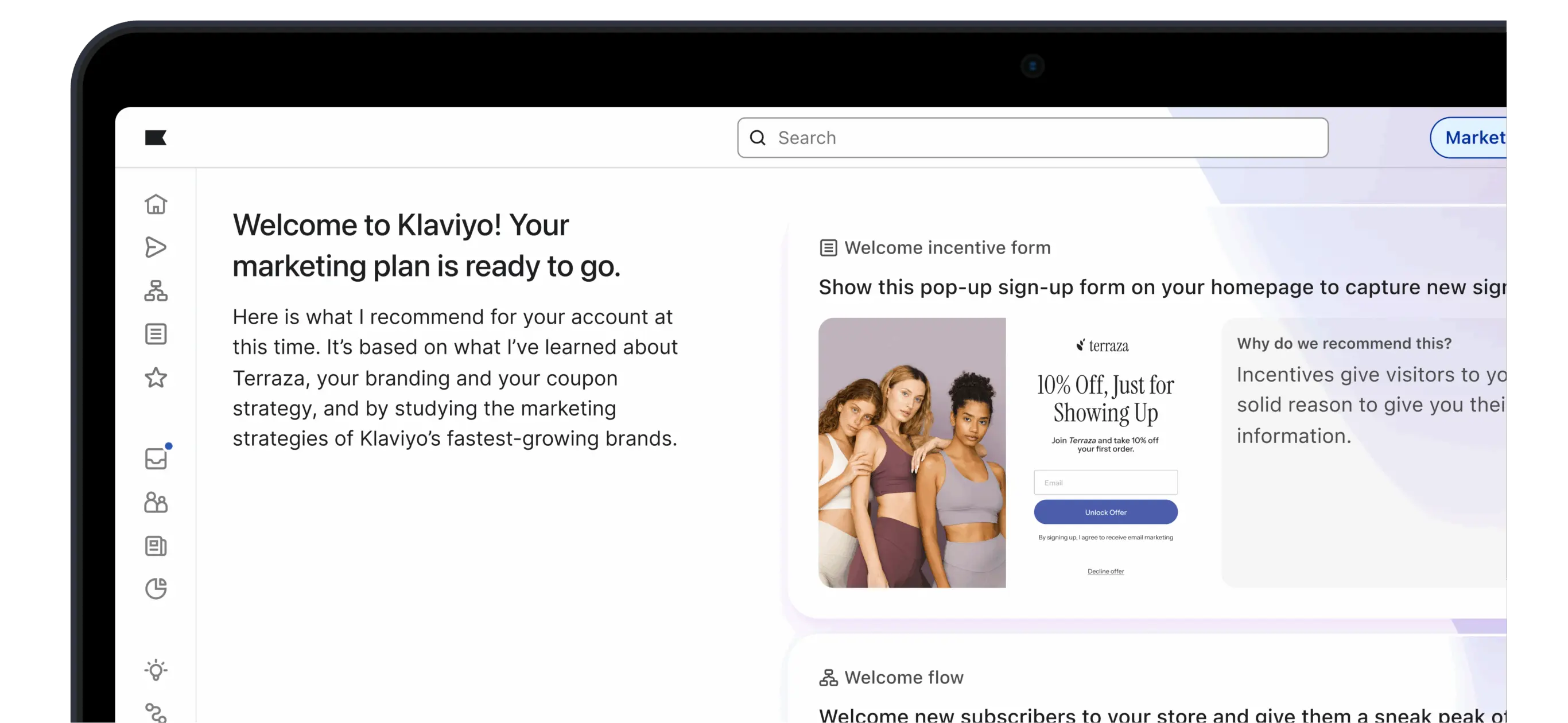Click 'Show this pop-up sign-up form' description
This screenshot has height=723, width=1568.
[1162, 287]
